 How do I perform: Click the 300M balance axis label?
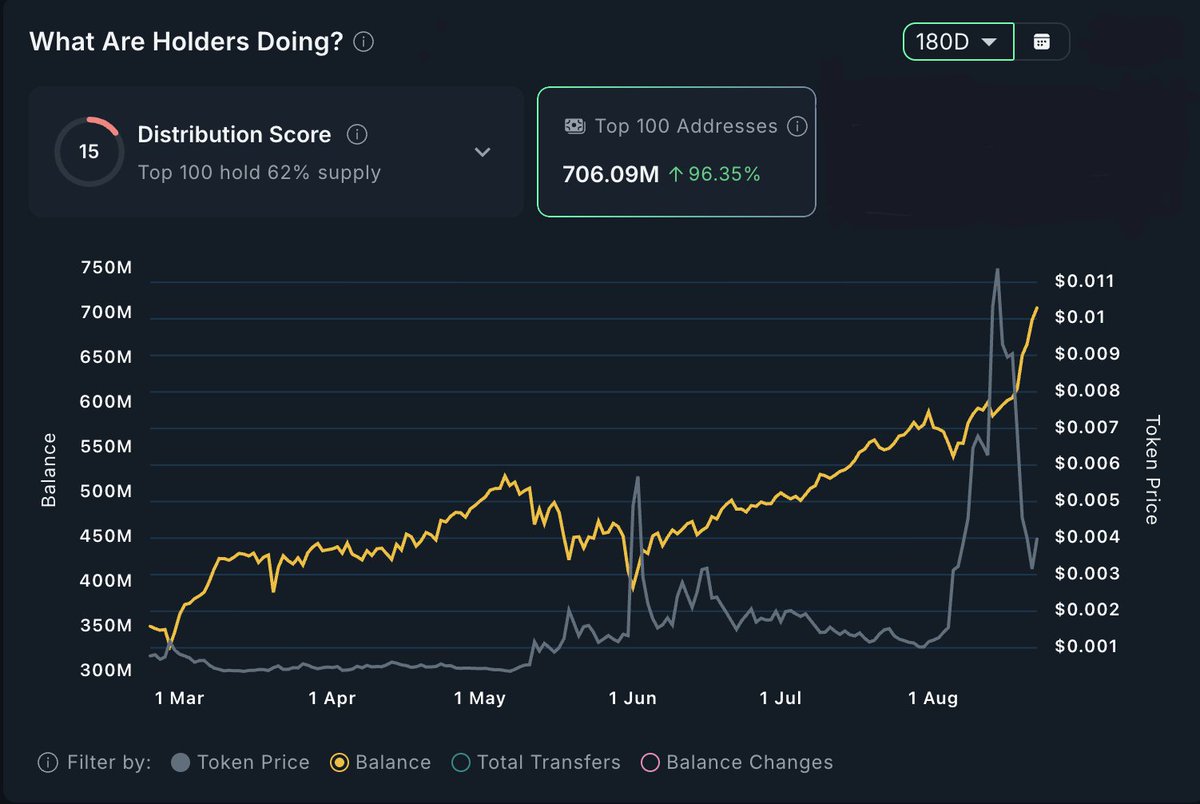107,670
